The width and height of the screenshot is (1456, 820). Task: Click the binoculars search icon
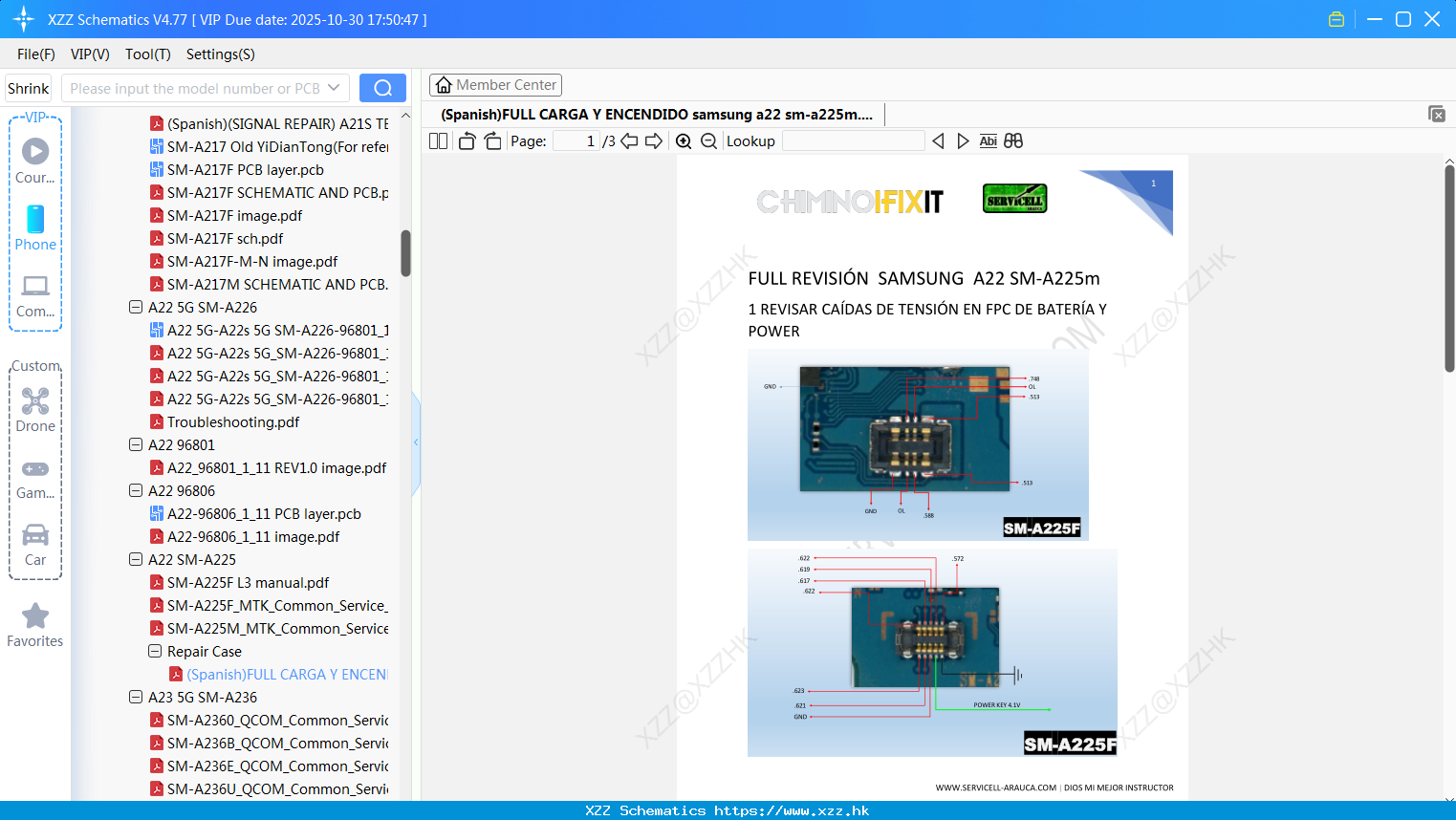[x=1013, y=140]
